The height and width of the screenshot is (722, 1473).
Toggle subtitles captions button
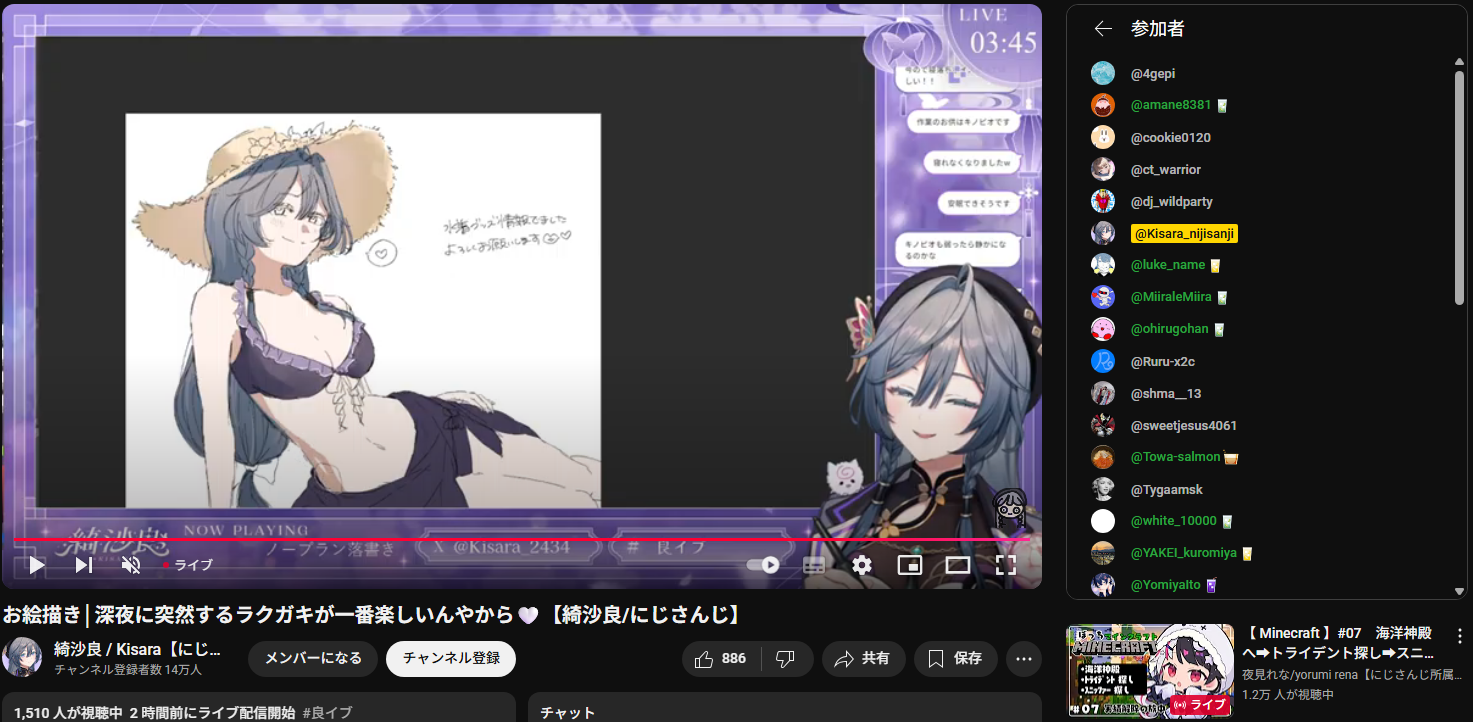(x=814, y=565)
